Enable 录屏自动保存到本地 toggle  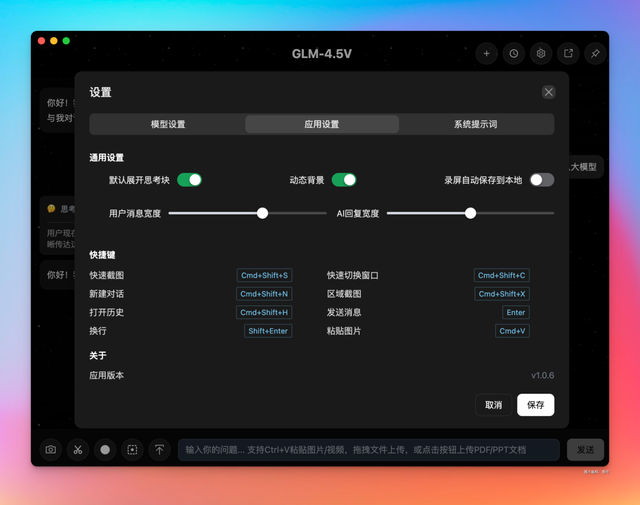[x=542, y=180]
